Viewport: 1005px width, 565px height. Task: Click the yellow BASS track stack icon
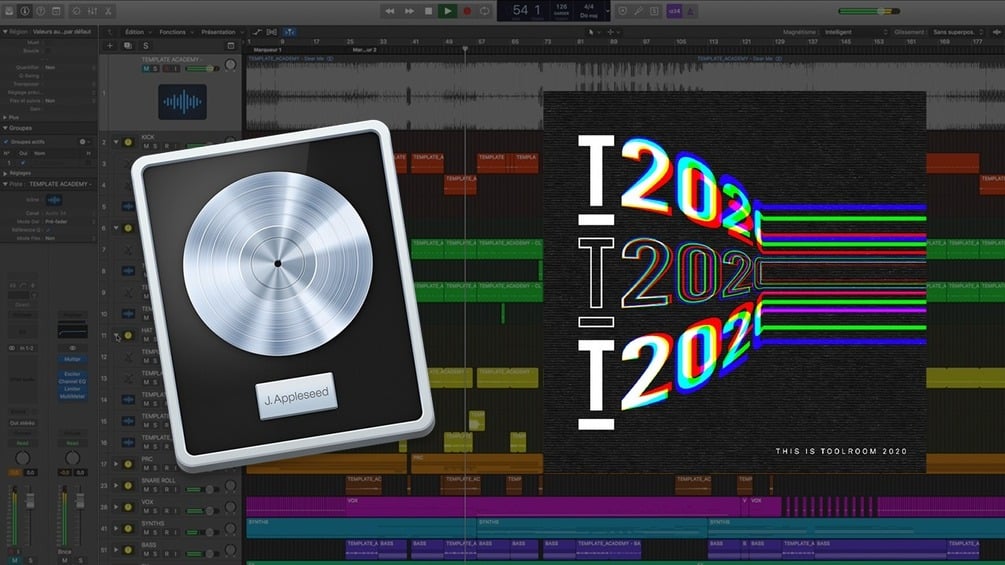pos(128,550)
